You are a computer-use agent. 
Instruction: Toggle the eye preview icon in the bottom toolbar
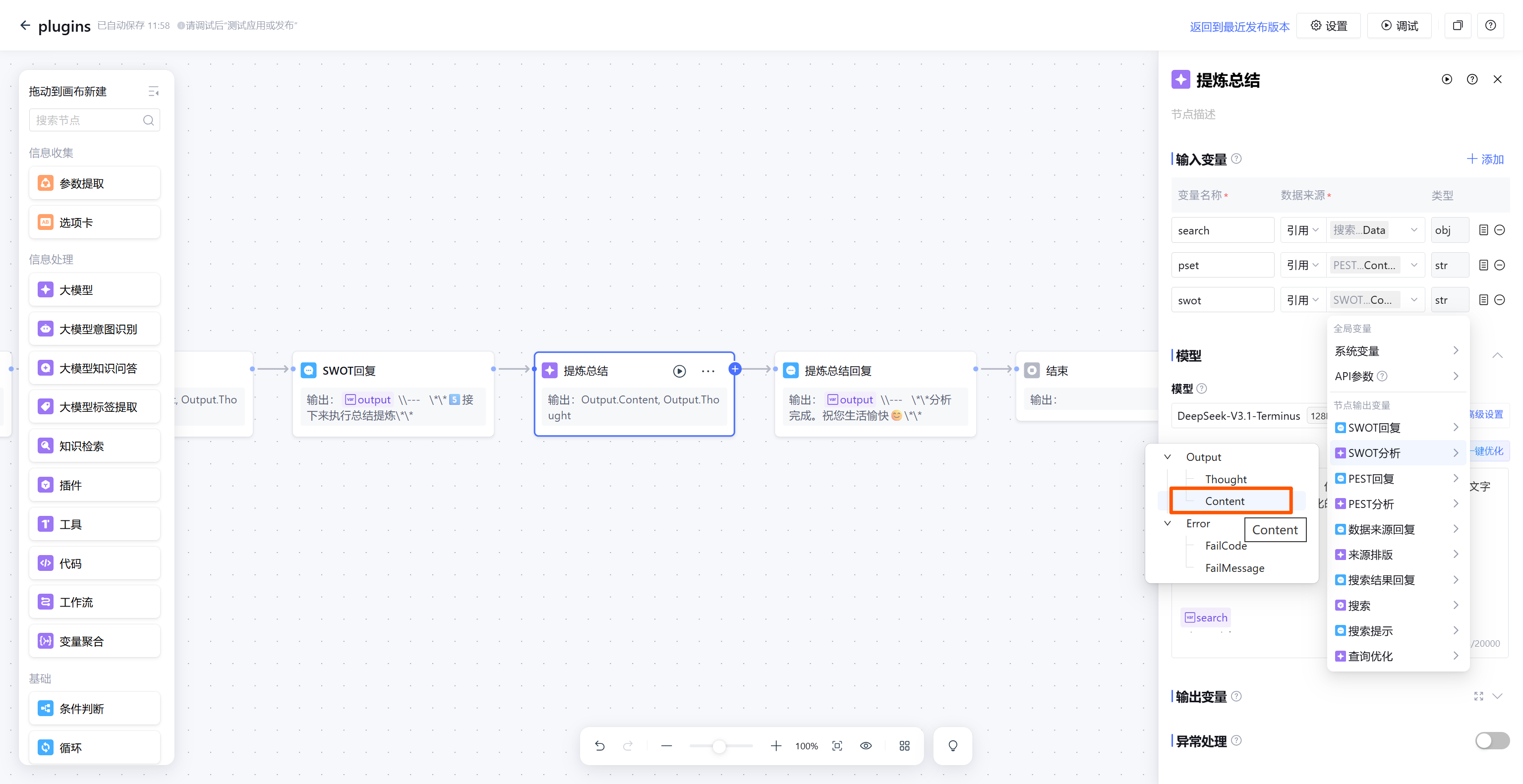tap(866, 746)
